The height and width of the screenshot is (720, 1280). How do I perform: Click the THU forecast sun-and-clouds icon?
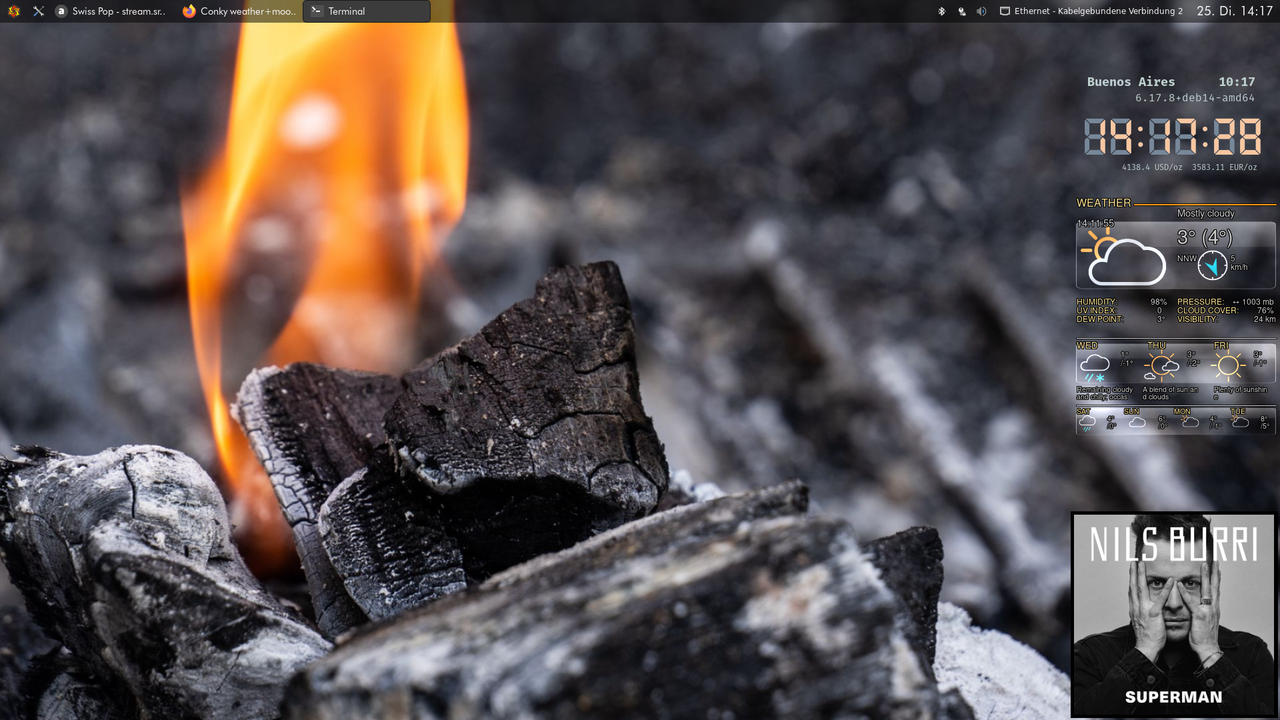pos(1160,366)
